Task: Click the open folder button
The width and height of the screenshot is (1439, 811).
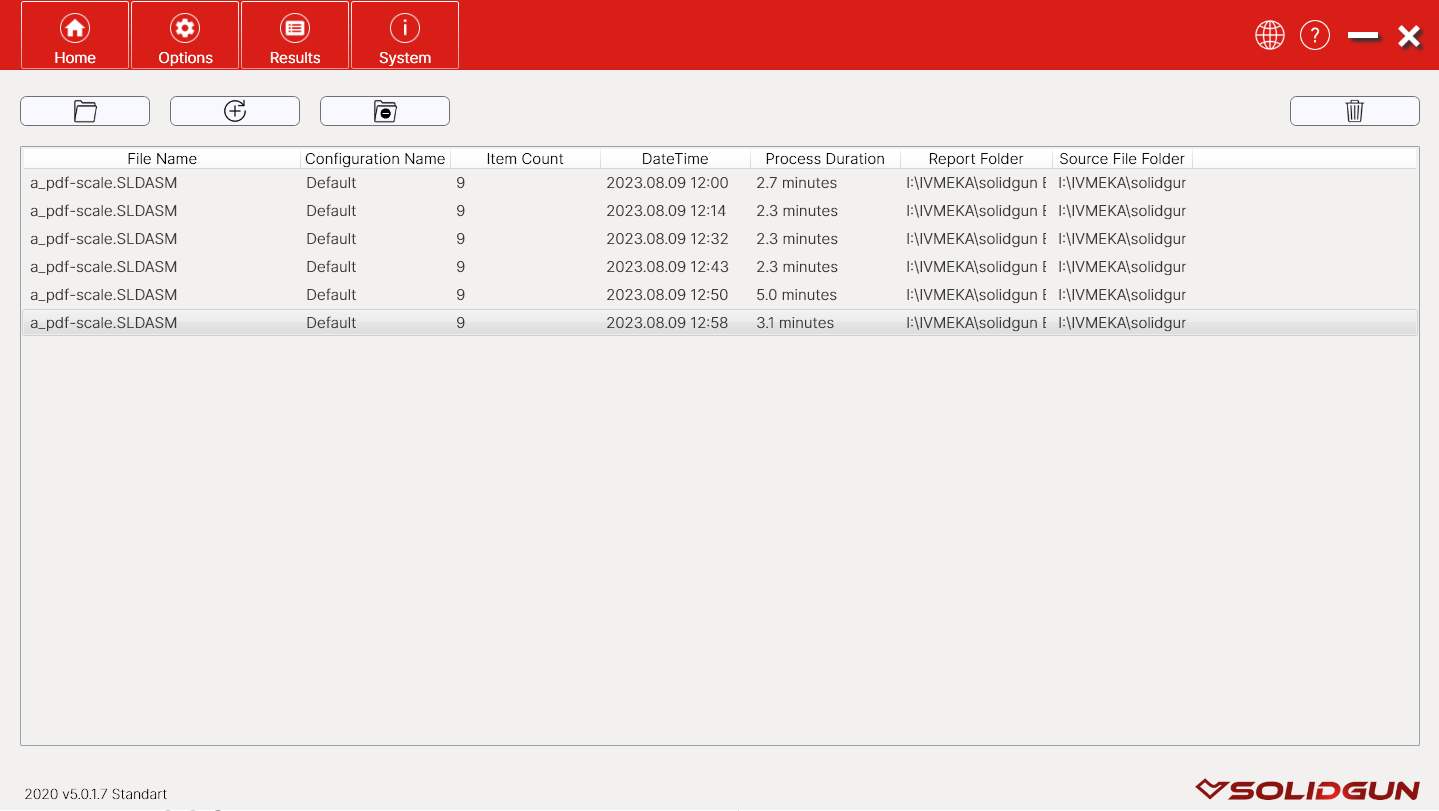Action: tap(85, 111)
